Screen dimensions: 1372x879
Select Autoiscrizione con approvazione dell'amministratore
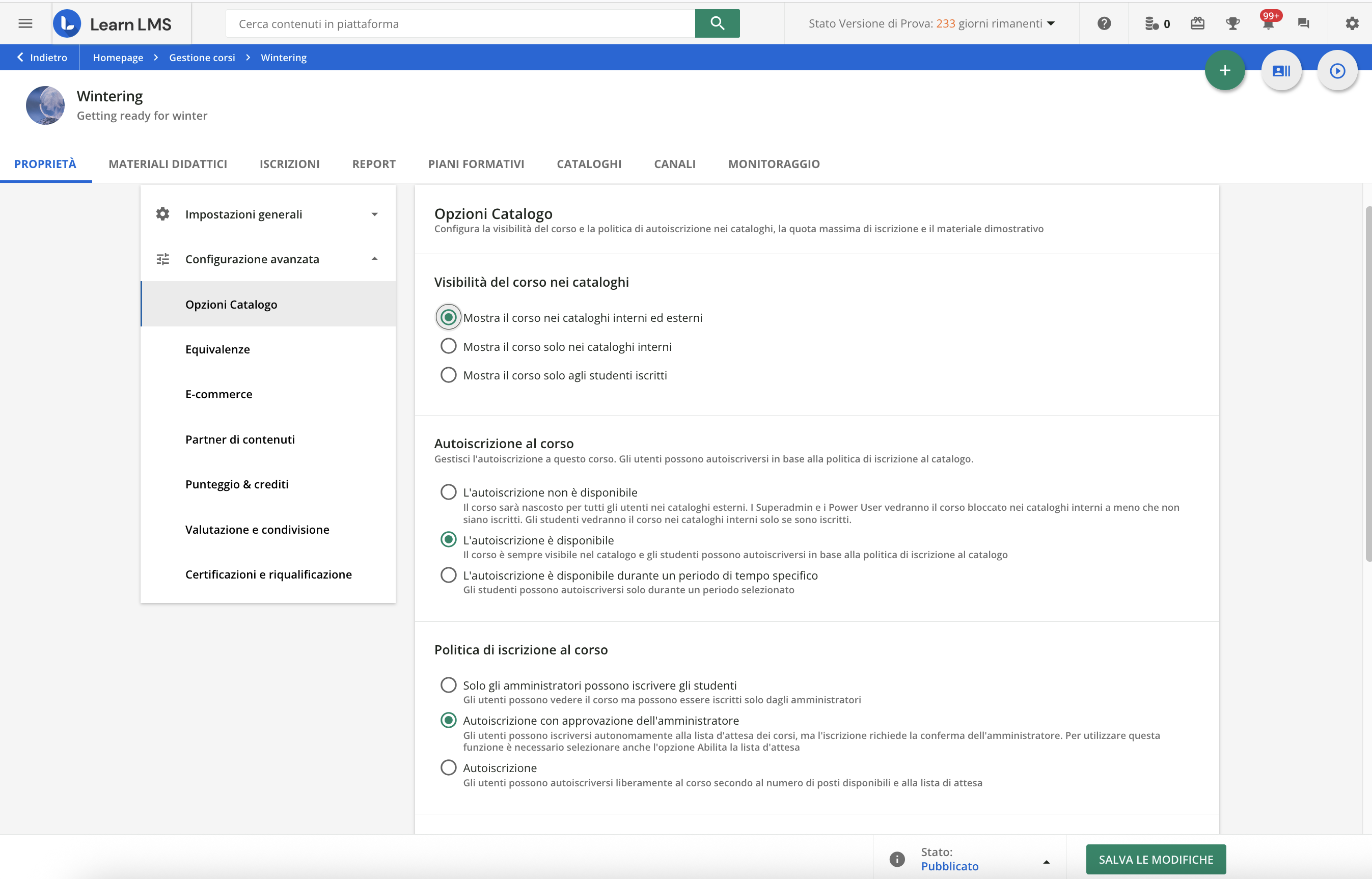coord(449,720)
